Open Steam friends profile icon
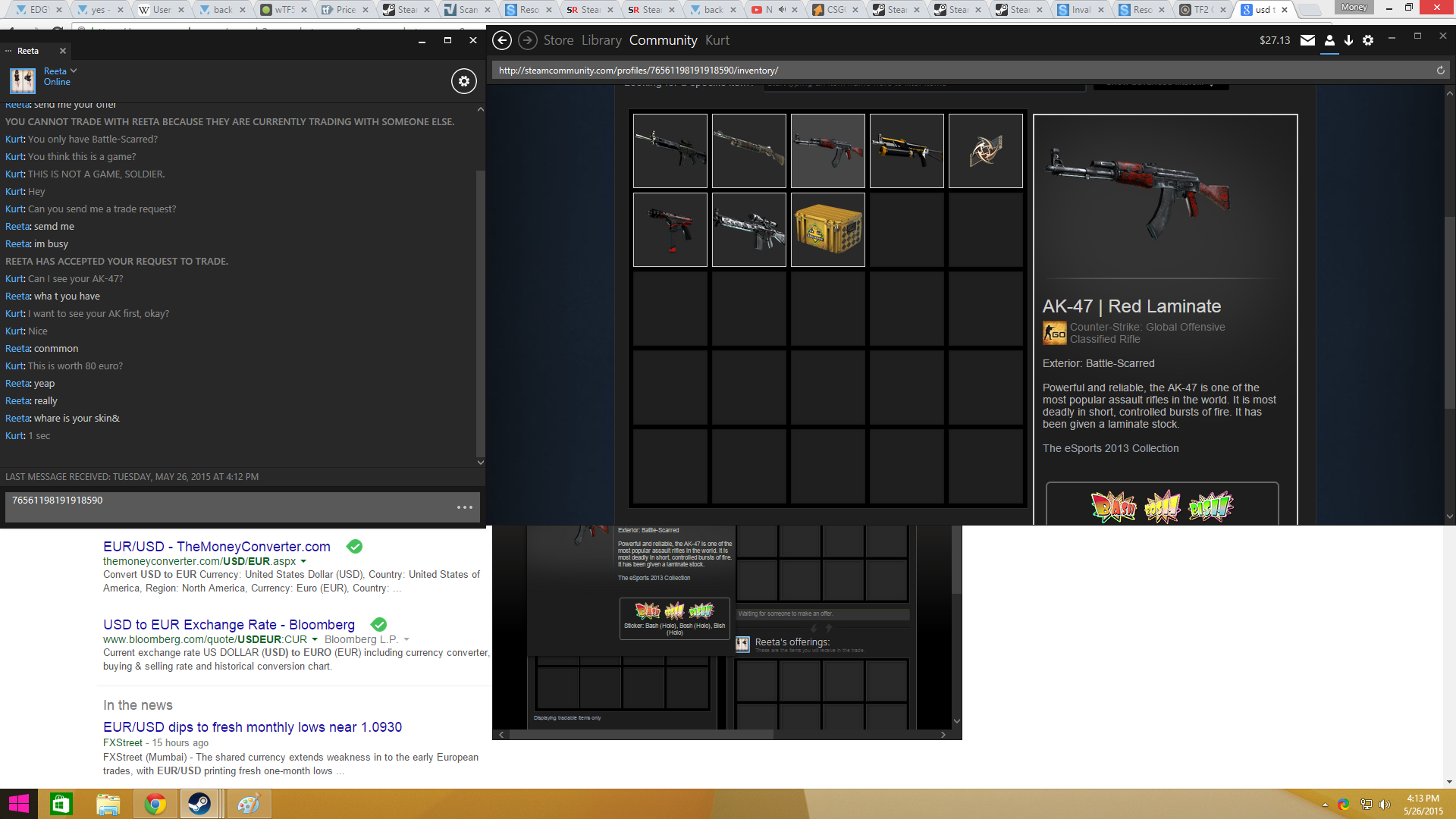 point(1329,40)
